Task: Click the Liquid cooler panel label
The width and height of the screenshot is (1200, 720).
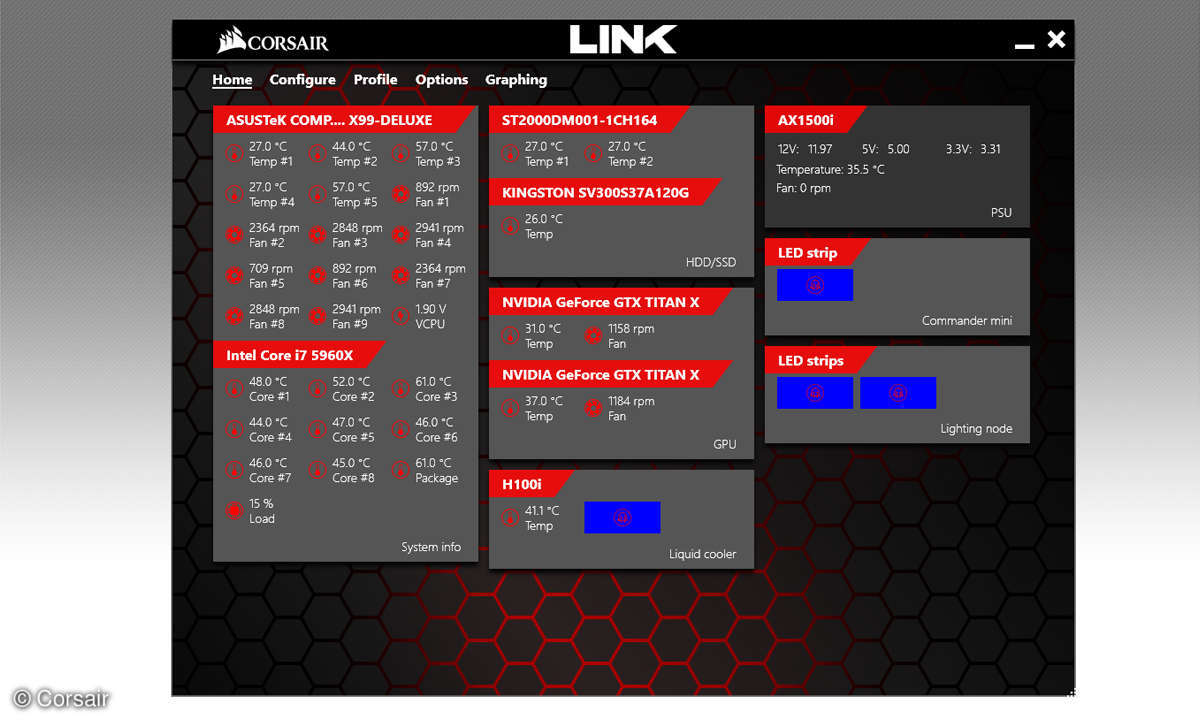Action: [703, 554]
